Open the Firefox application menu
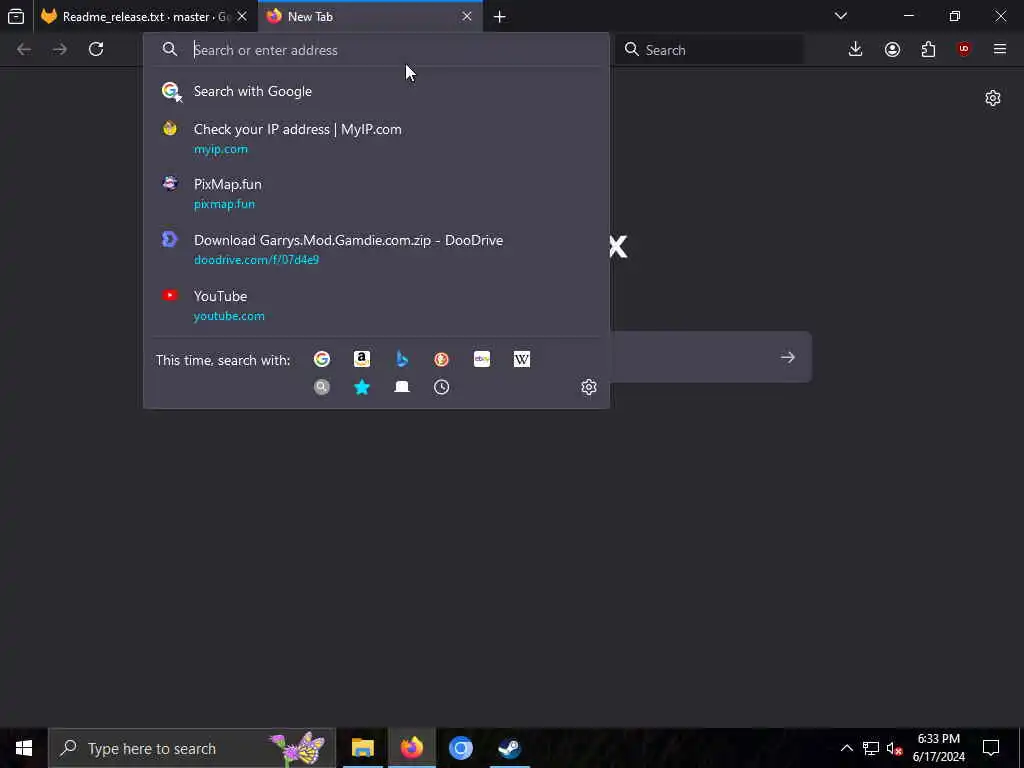The height and width of the screenshot is (768, 1024). click(x=1000, y=49)
